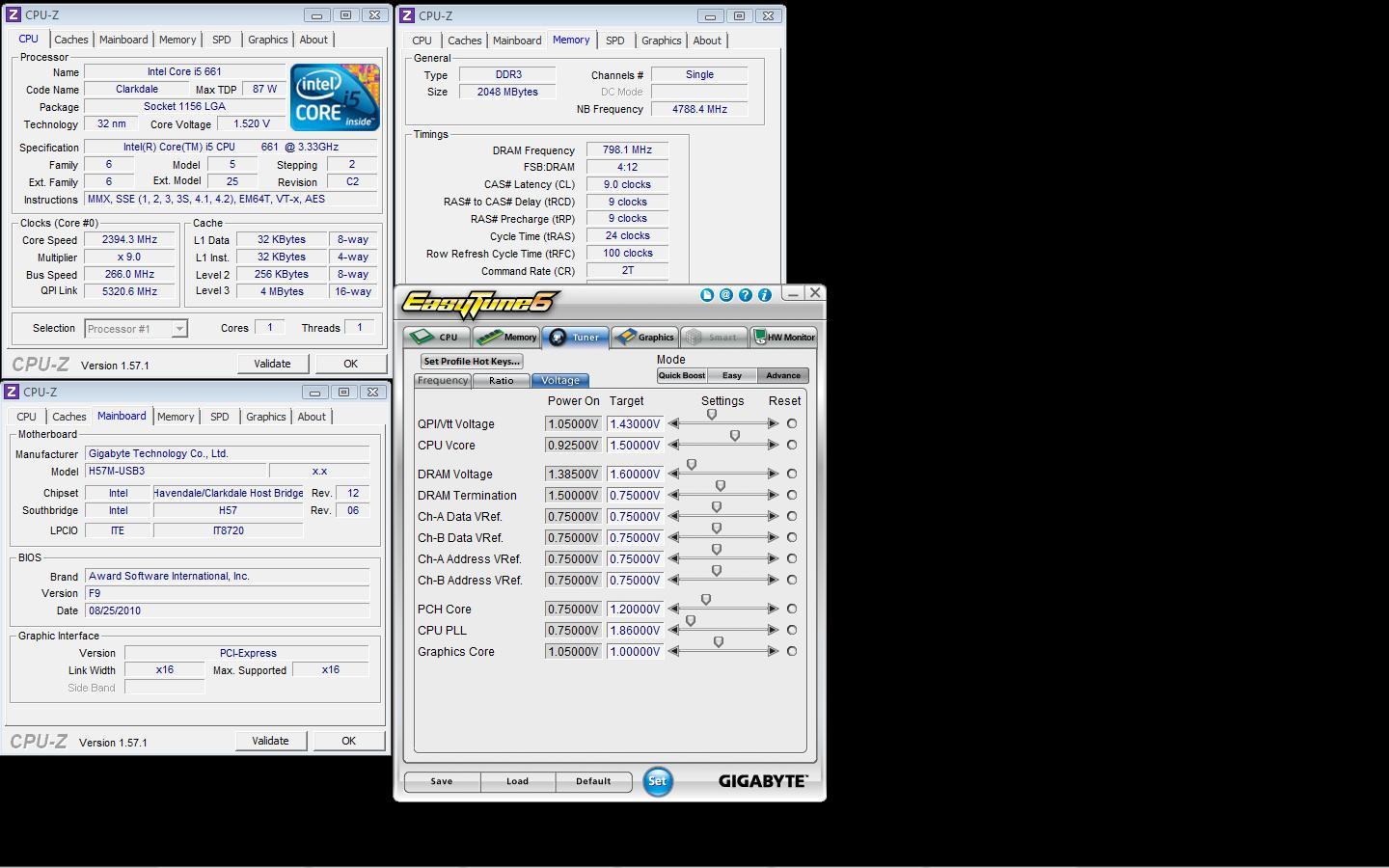This screenshot has width=1389, height=868.
Task: Click OK in CPU-Z CPU window
Action: pyautogui.click(x=350, y=364)
